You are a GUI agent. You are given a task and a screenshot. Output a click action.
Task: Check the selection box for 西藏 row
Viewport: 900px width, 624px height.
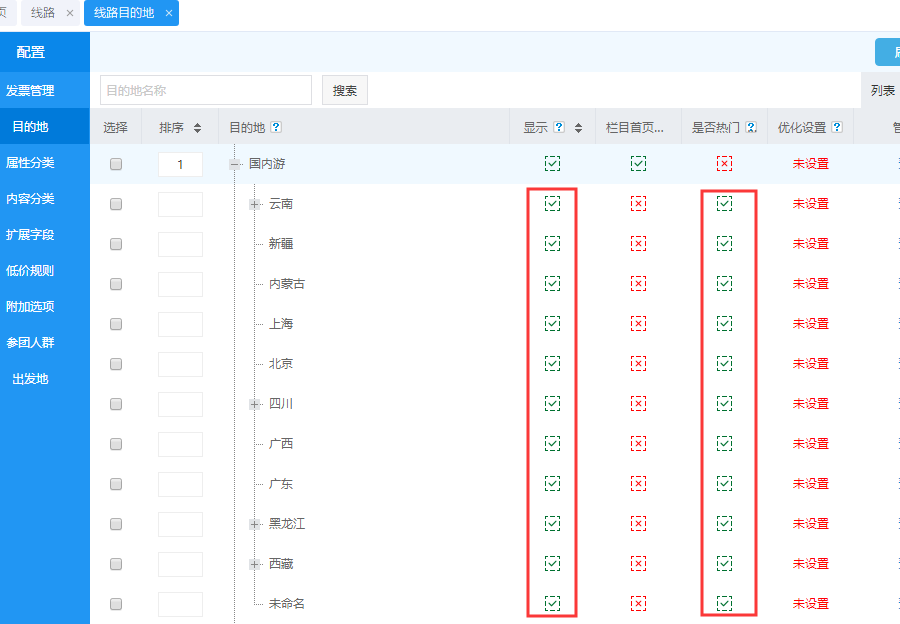(116, 564)
